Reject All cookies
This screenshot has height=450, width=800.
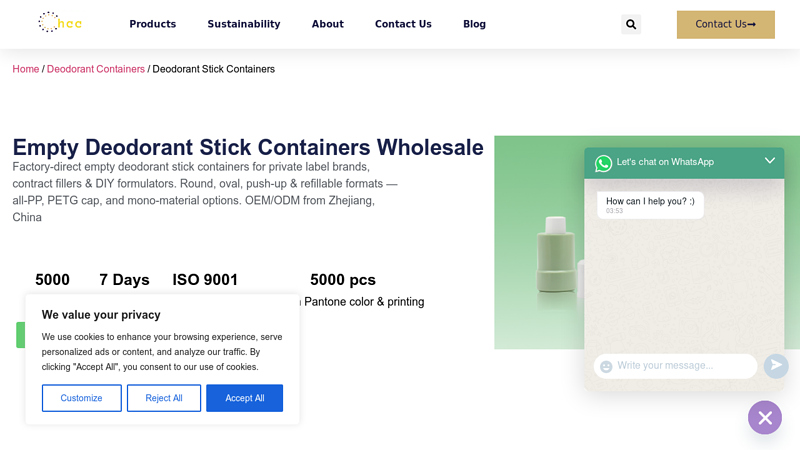[164, 398]
